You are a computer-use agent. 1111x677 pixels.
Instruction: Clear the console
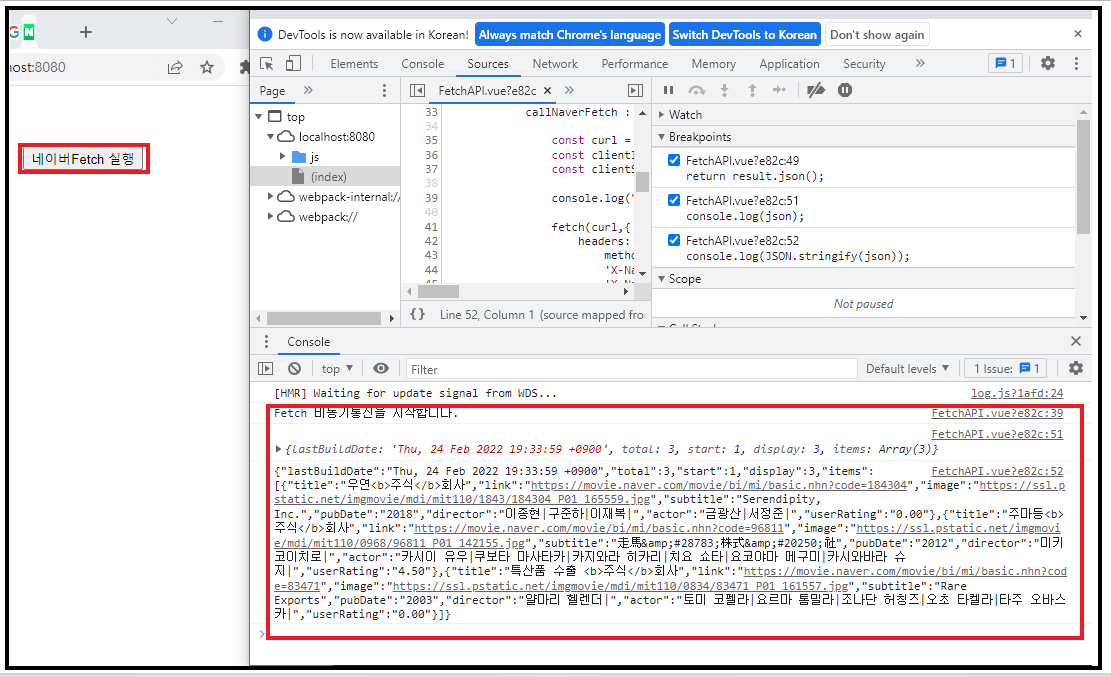click(x=294, y=369)
